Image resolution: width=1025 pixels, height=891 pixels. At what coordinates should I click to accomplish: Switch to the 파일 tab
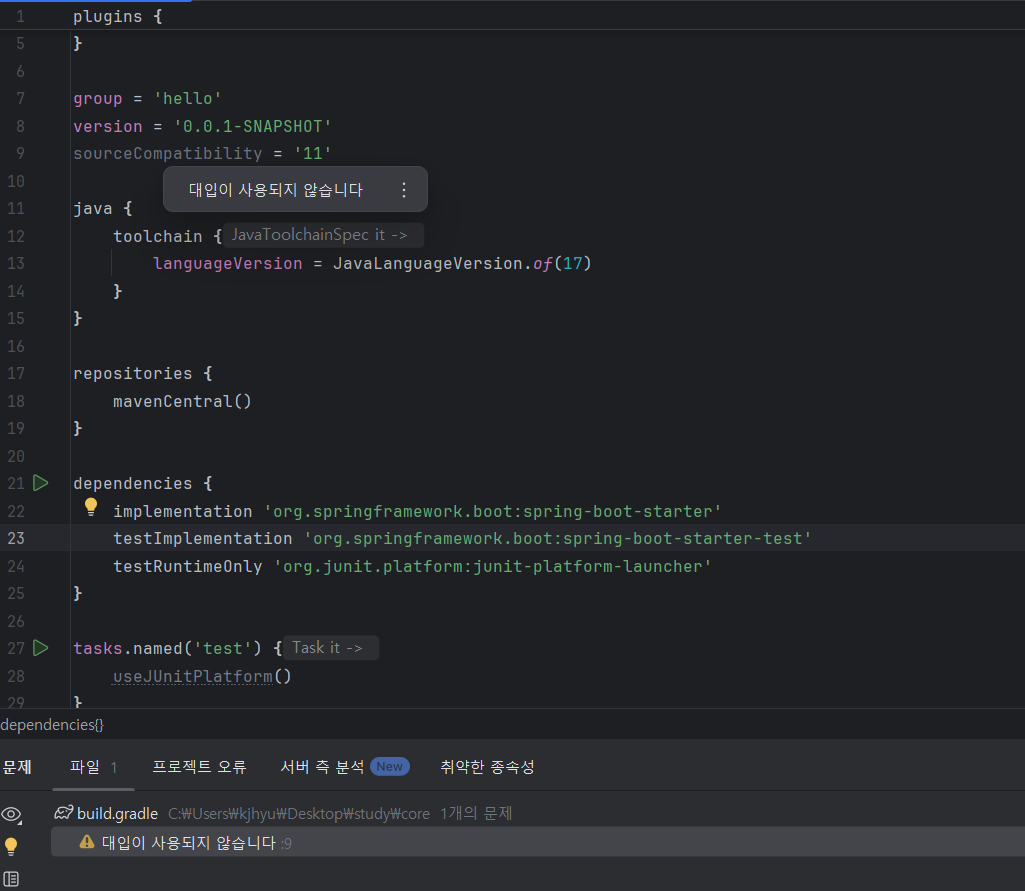coord(93,767)
